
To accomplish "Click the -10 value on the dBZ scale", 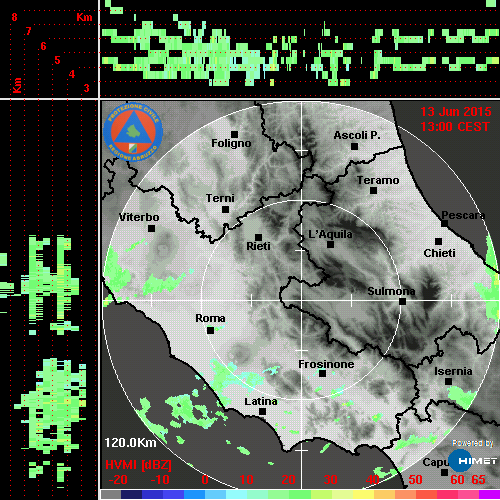I will (x=160, y=480).
